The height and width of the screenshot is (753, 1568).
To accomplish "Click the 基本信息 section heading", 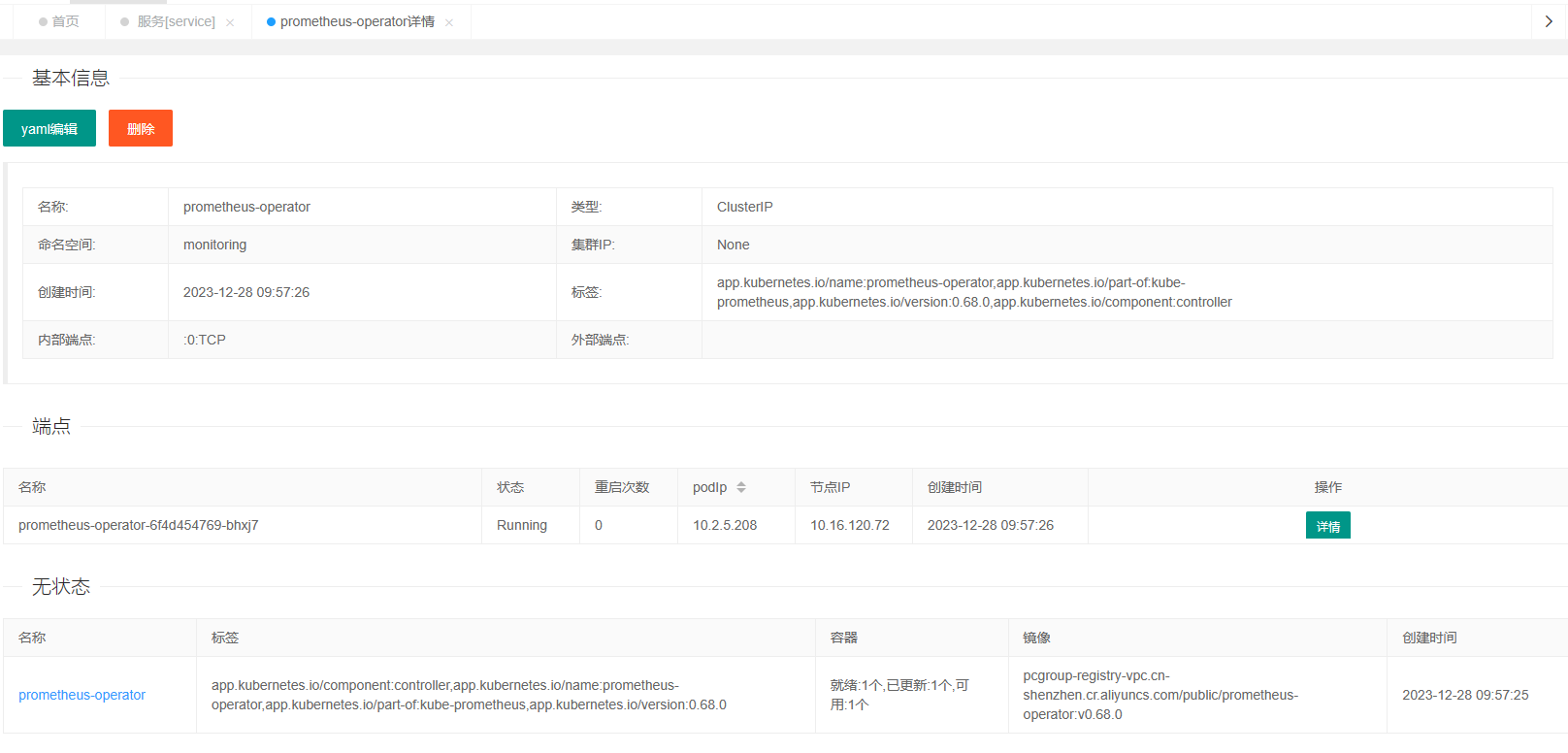I will (71, 78).
